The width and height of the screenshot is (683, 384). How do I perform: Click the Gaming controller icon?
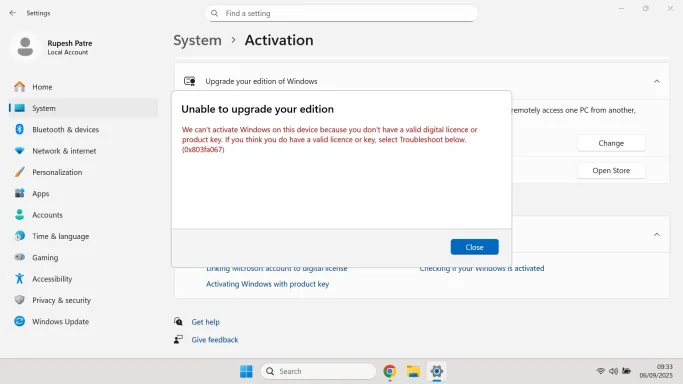click(x=20, y=257)
